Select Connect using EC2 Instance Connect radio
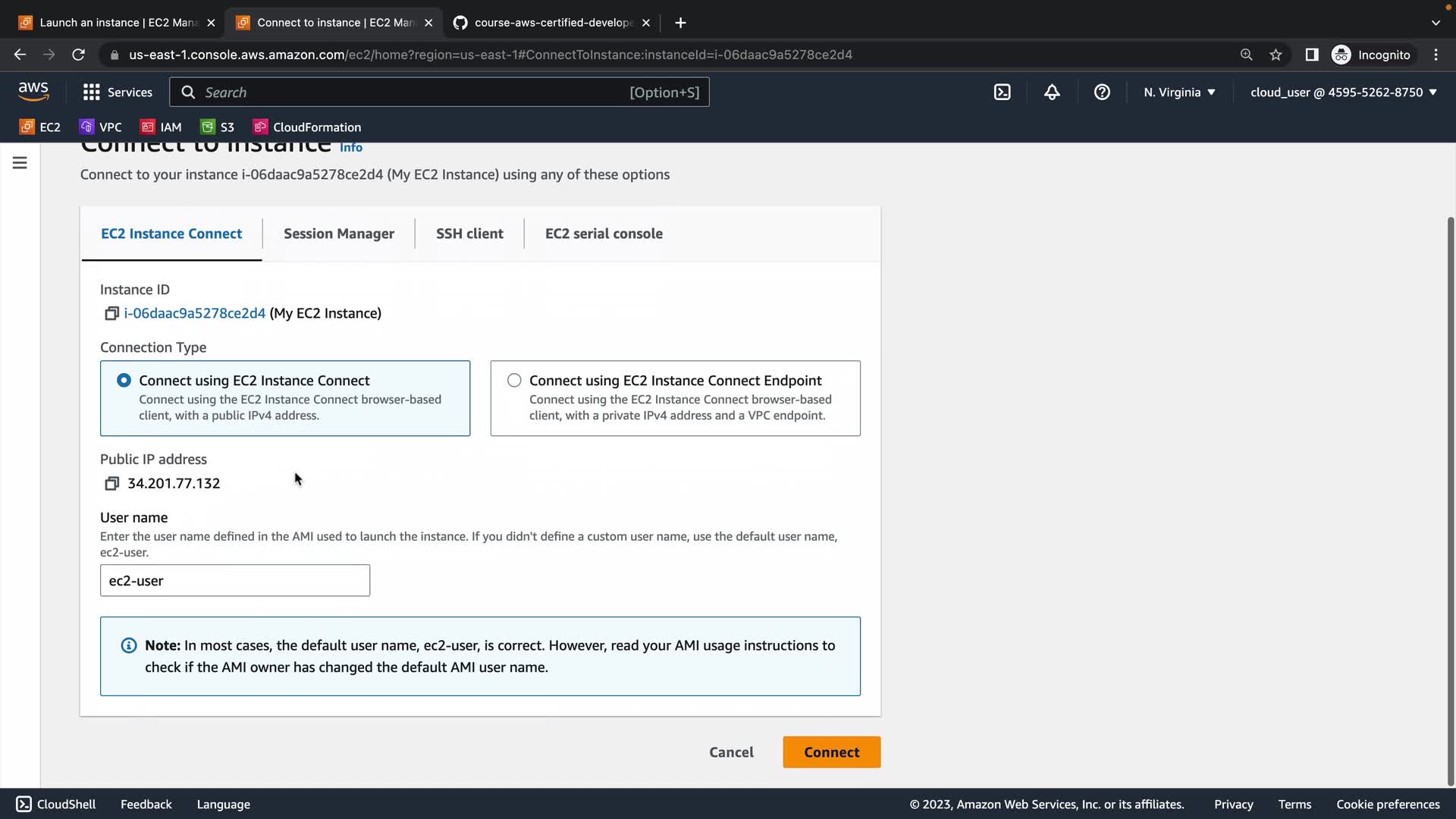Viewport: 1456px width, 819px height. coord(124,381)
